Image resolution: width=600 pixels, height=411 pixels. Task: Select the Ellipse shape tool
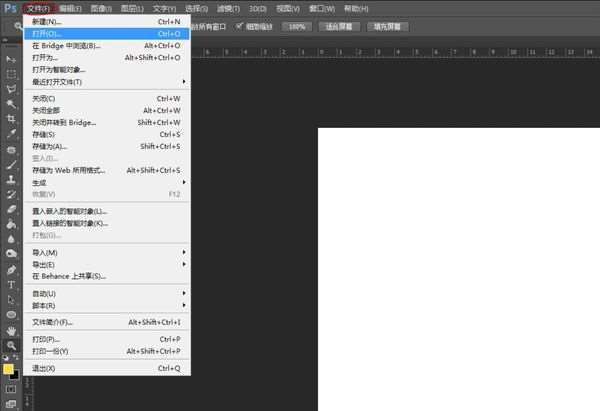11,315
